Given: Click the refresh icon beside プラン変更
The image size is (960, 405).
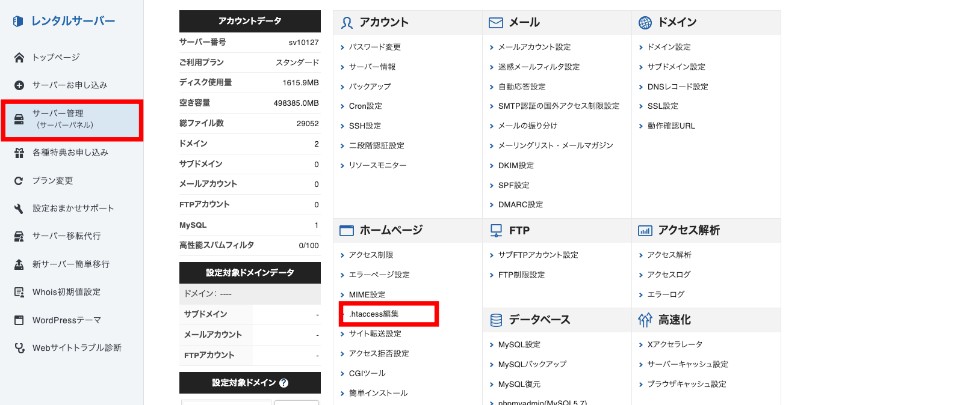Looking at the screenshot, I should click(x=19, y=180).
